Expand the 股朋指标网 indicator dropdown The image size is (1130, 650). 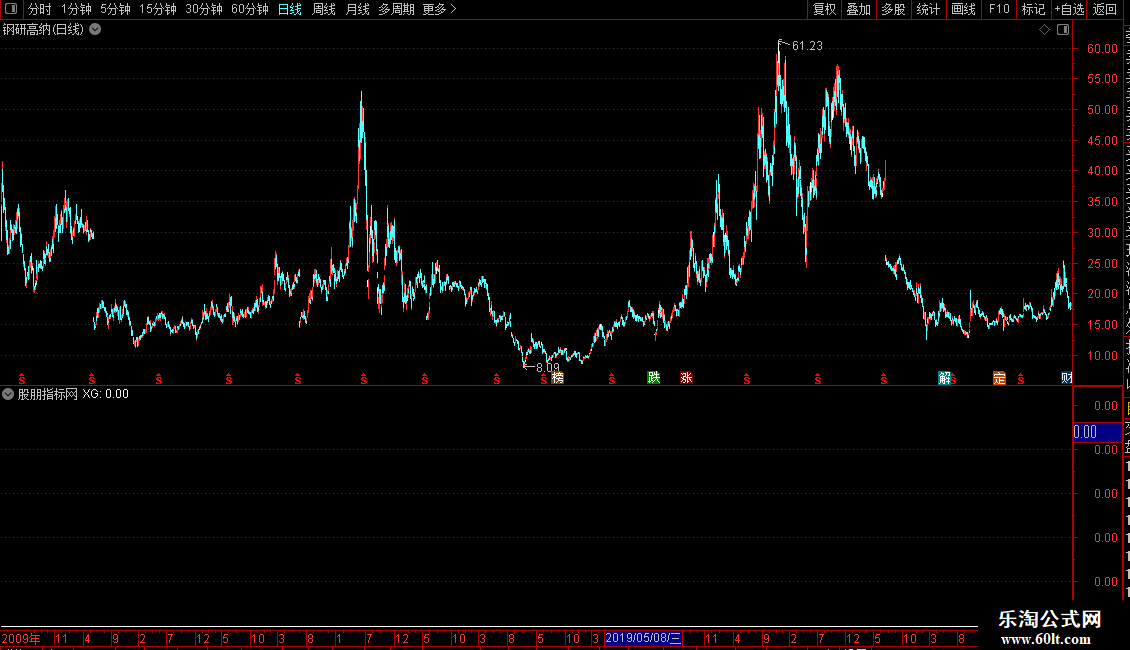8,394
